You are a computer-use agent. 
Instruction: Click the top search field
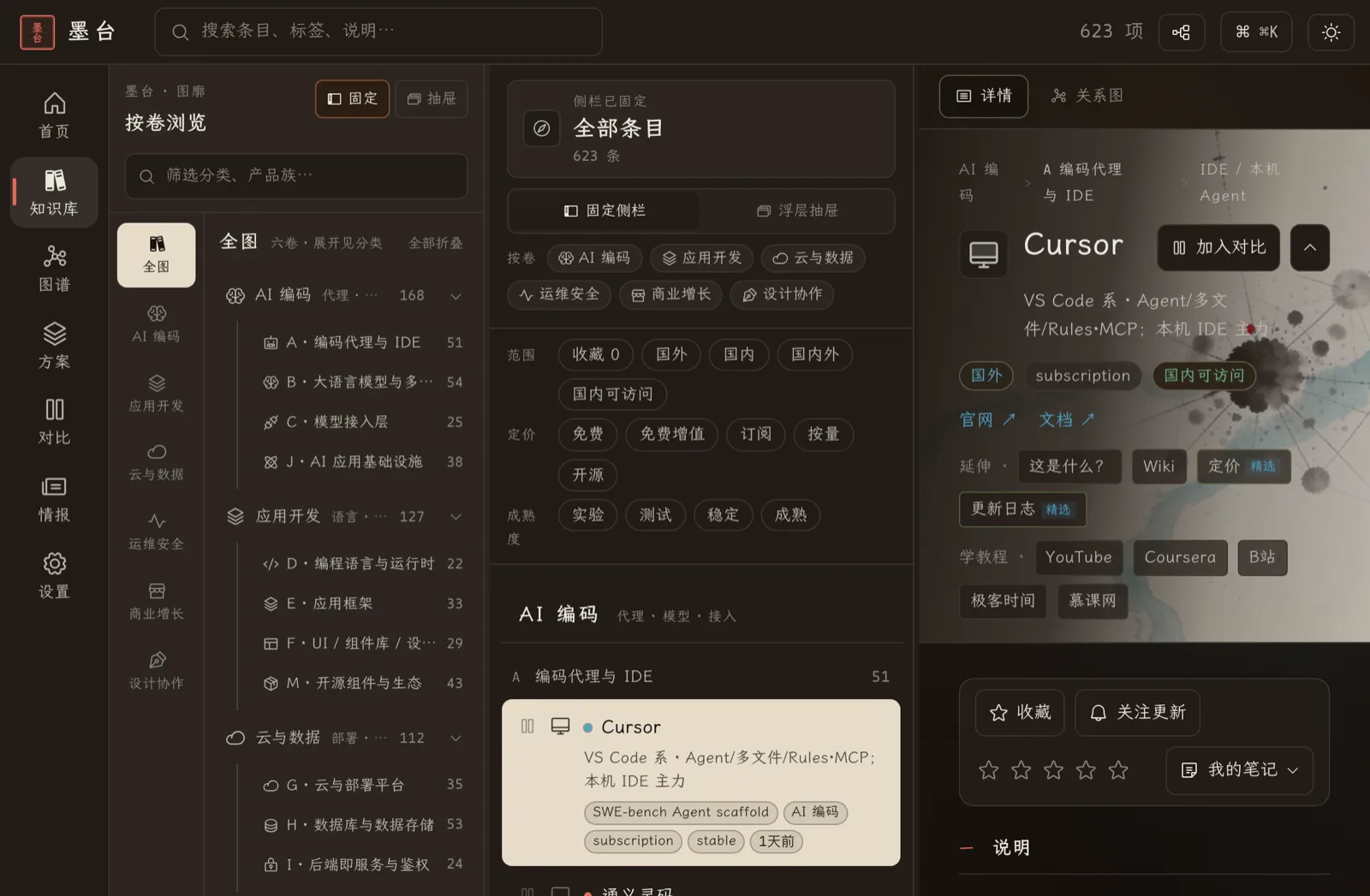378,32
